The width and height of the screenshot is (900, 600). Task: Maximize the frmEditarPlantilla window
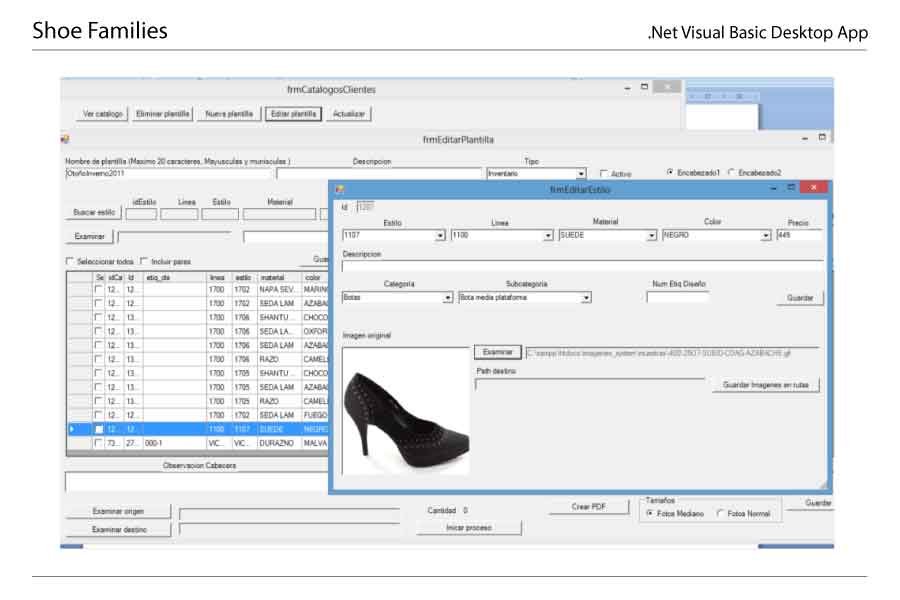tap(822, 138)
